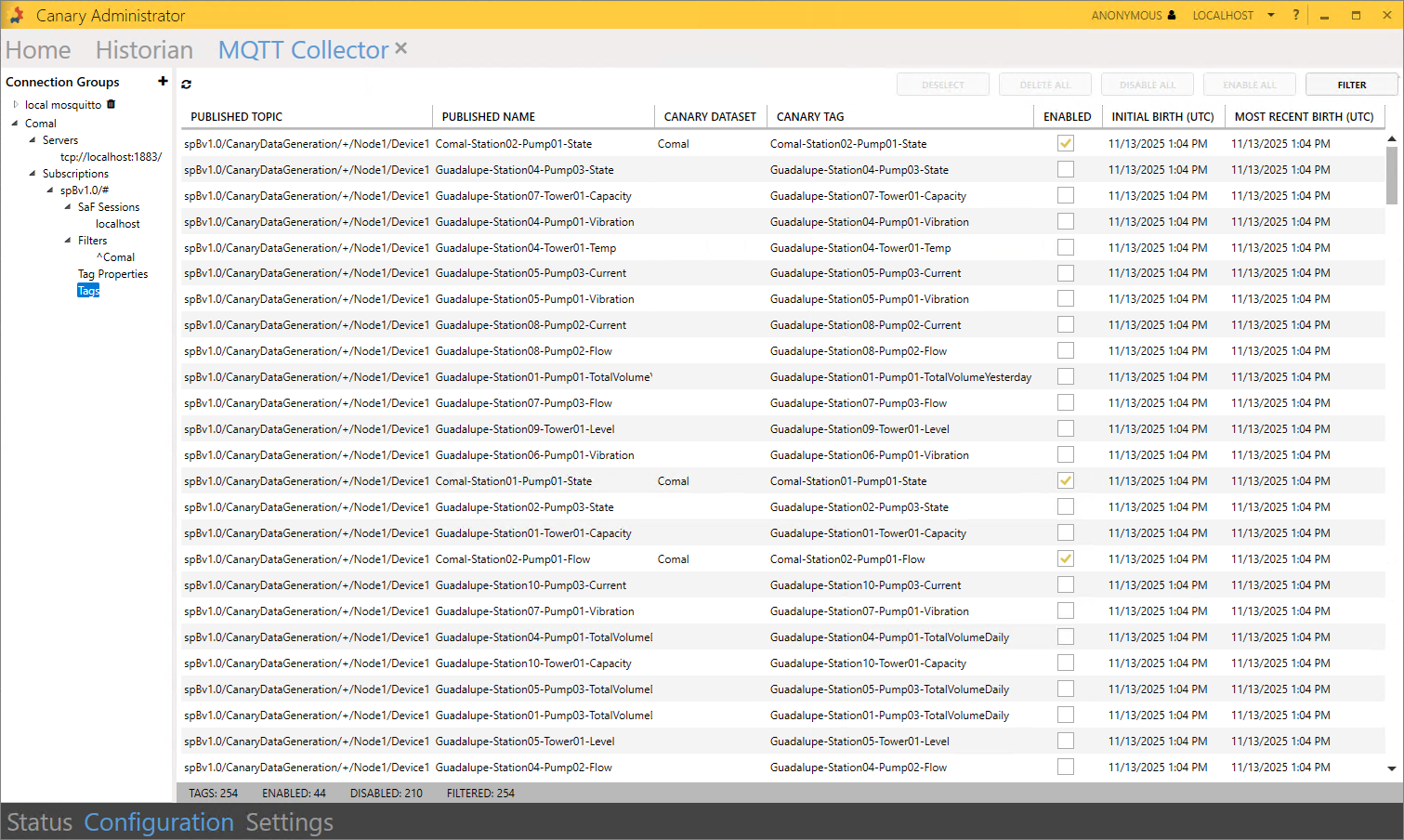Click the help question mark icon
The image size is (1404, 840).
(1295, 15)
